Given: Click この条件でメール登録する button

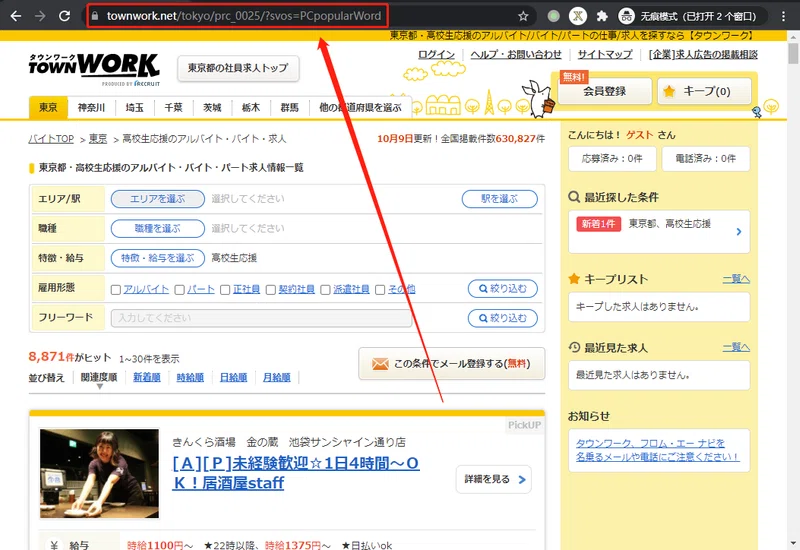Looking at the screenshot, I should [x=452, y=364].
